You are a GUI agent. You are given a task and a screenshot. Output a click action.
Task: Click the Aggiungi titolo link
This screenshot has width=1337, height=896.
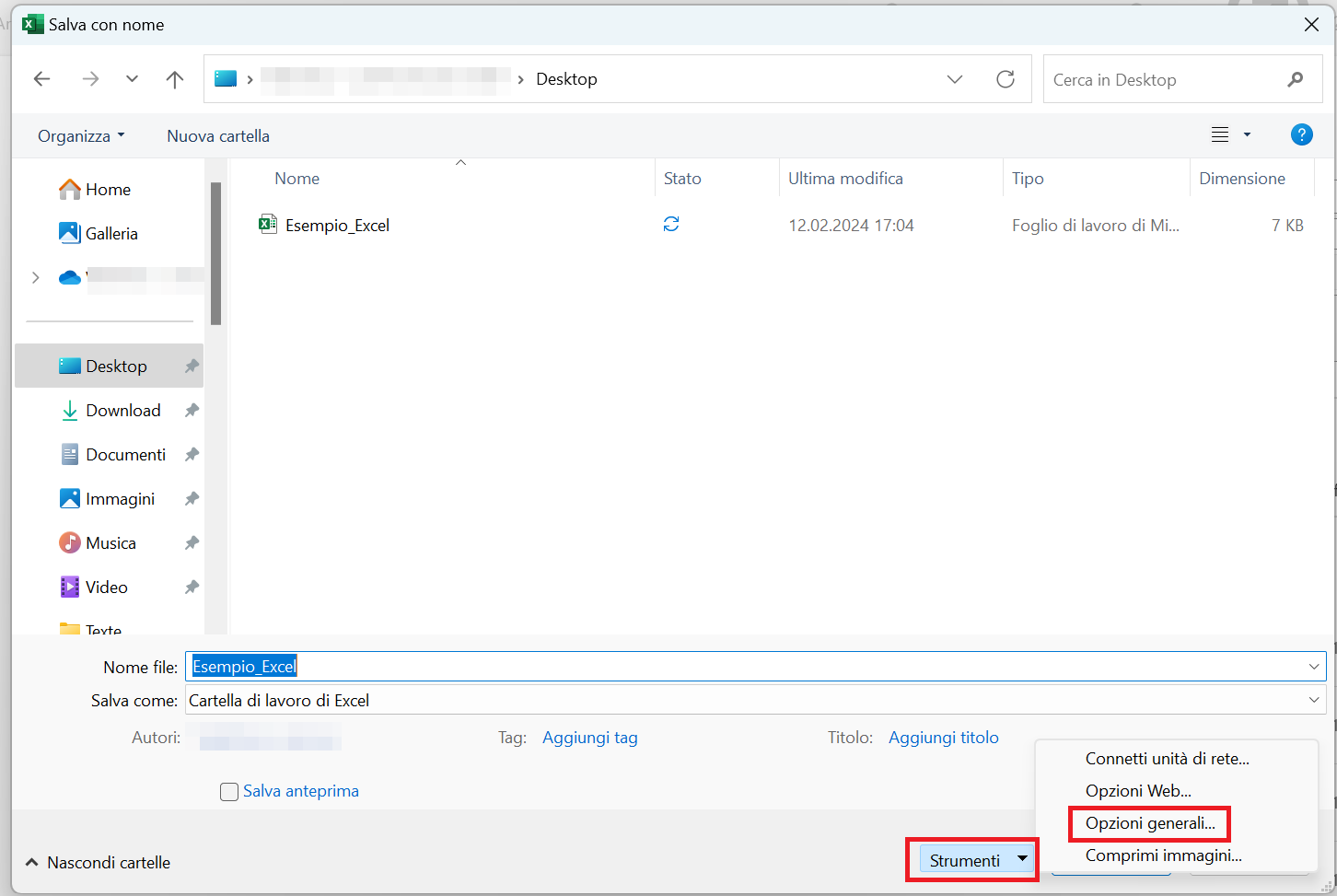944,738
